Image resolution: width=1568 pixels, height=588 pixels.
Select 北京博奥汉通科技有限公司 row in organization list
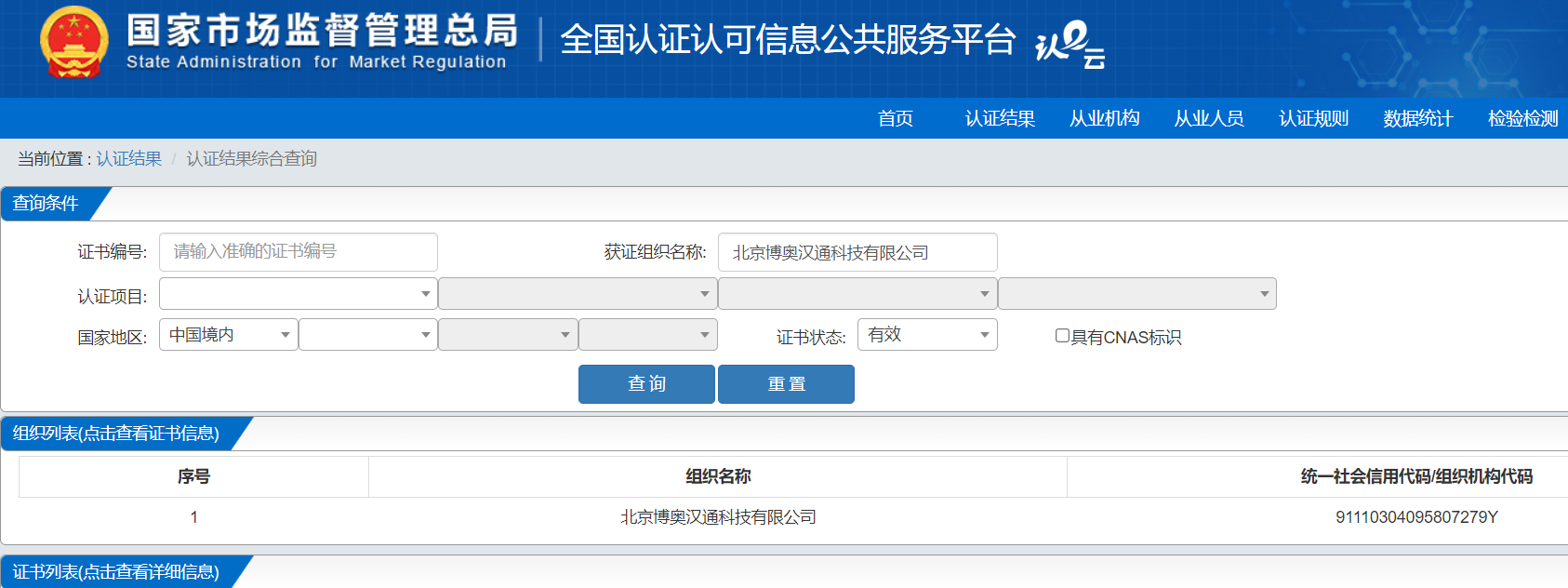pos(793,517)
